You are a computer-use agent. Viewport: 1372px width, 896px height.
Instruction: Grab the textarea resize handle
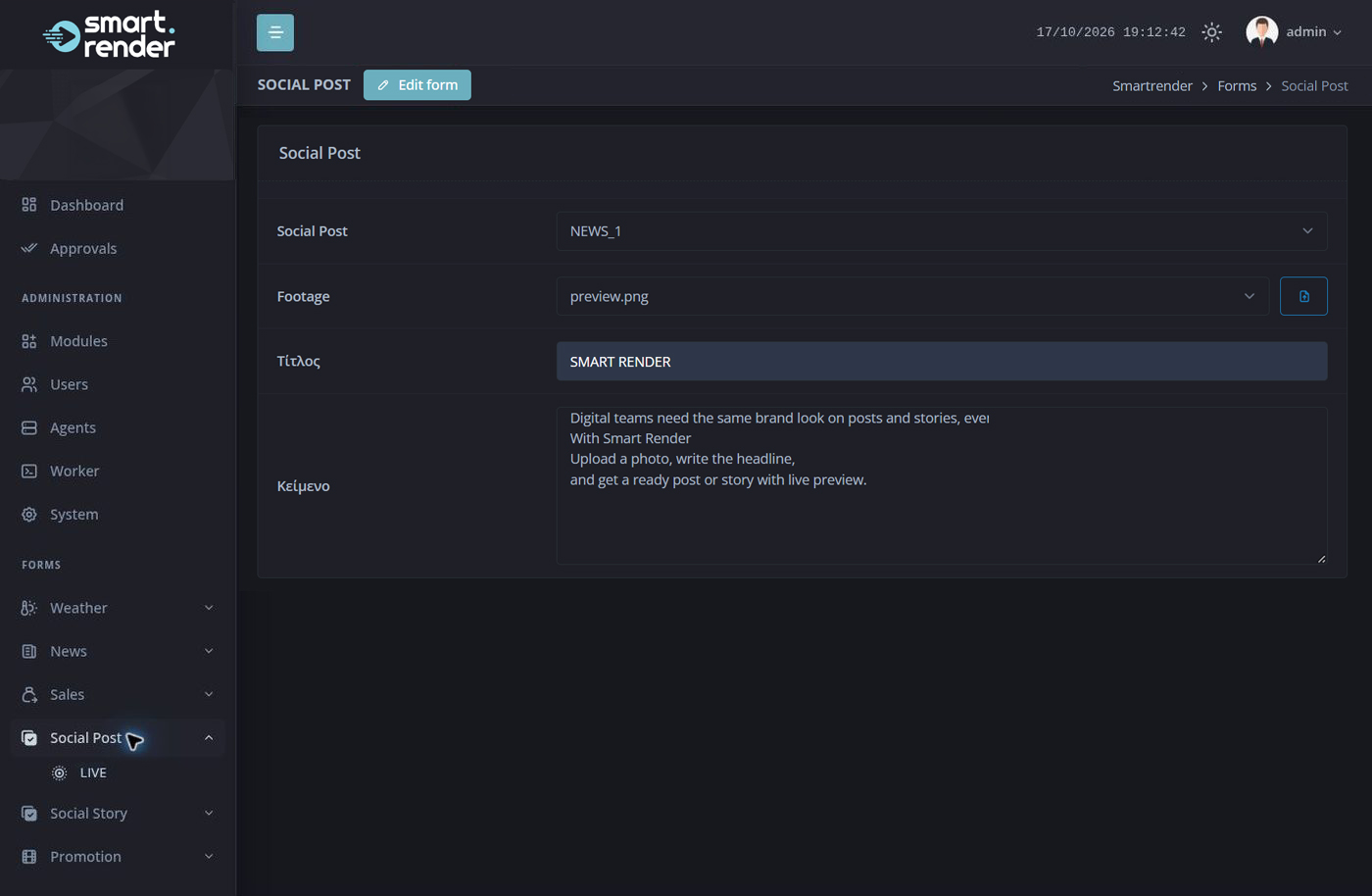click(1321, 558)
